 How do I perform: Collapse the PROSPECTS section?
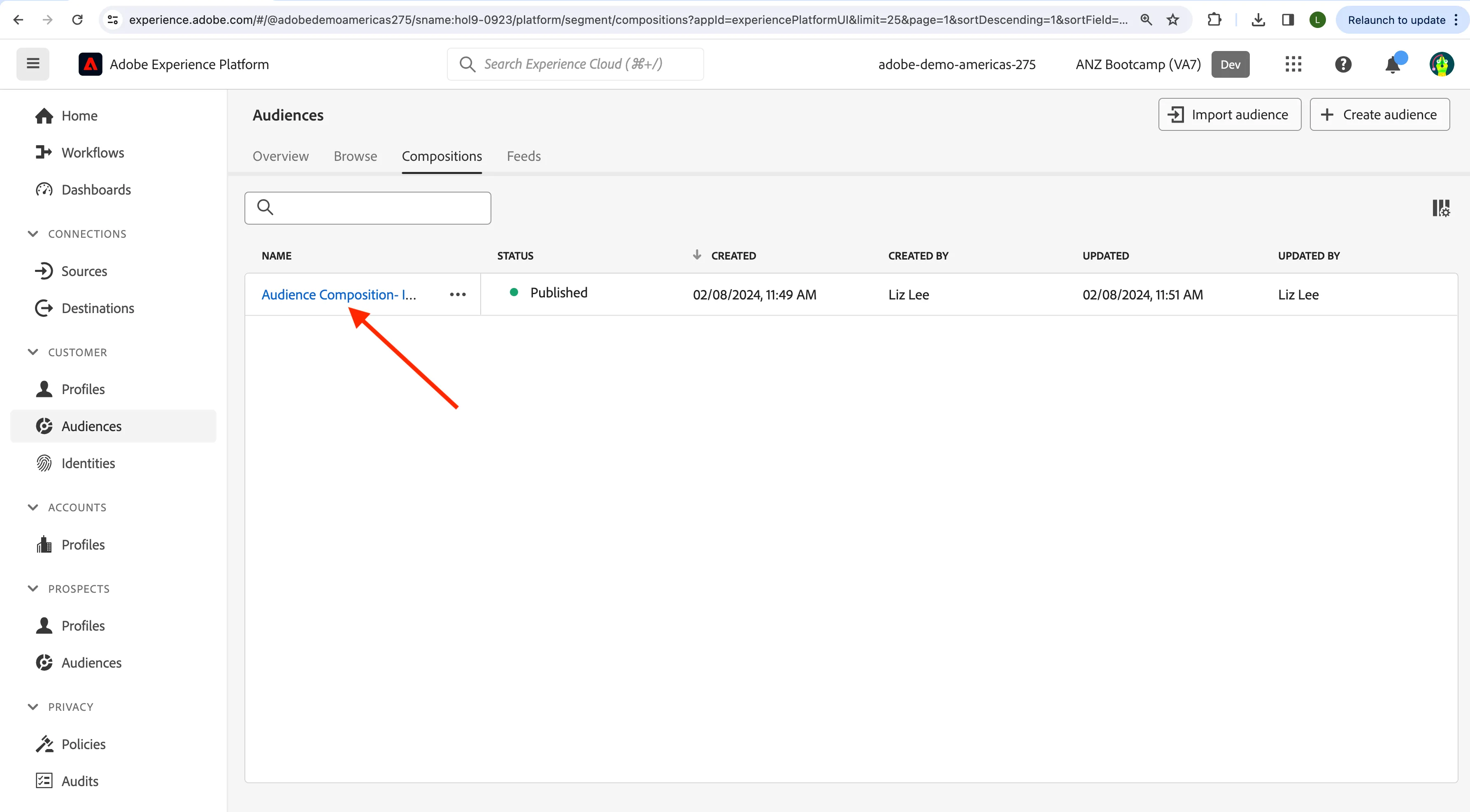click(x=33, y=589)
